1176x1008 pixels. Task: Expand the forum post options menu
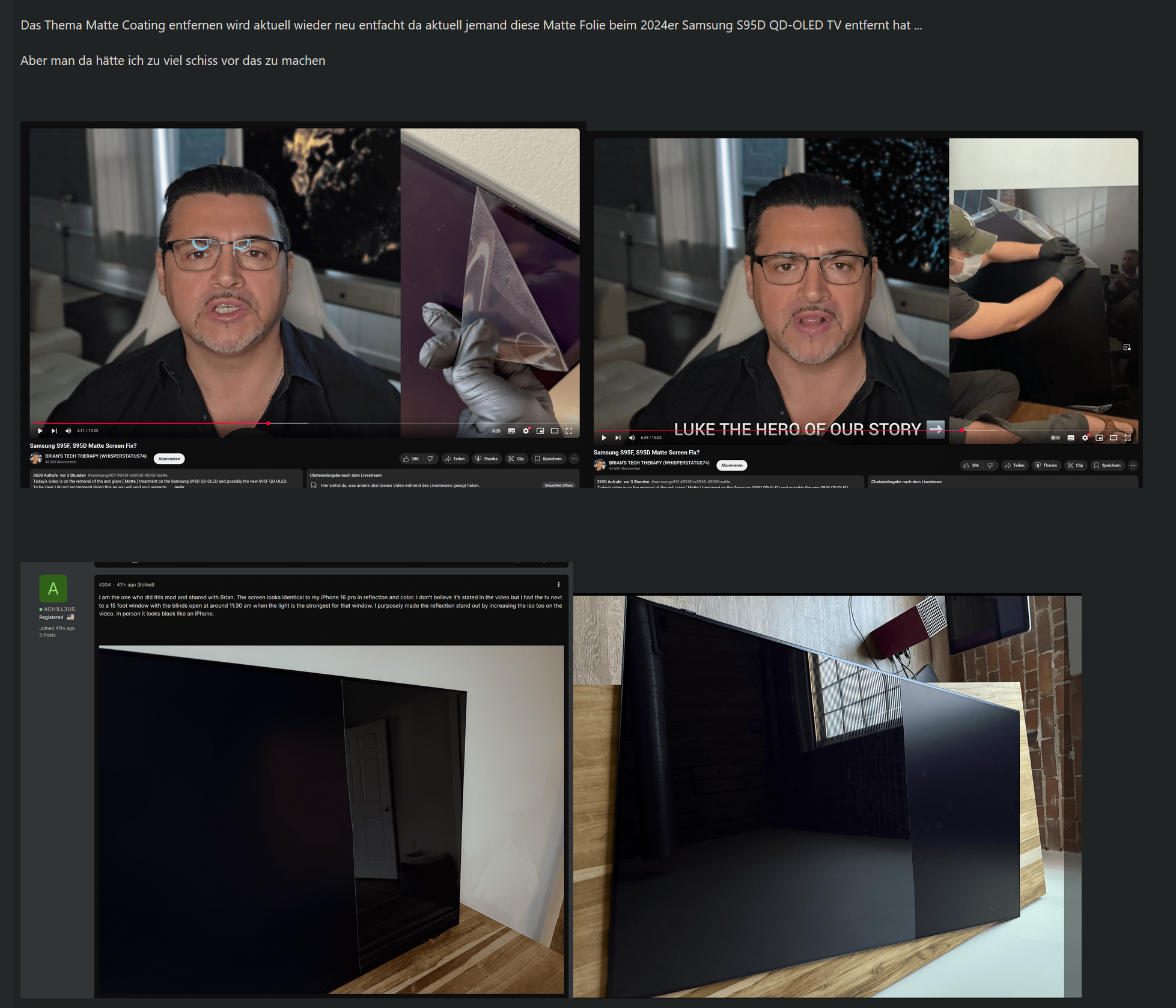tap(557, 584)
